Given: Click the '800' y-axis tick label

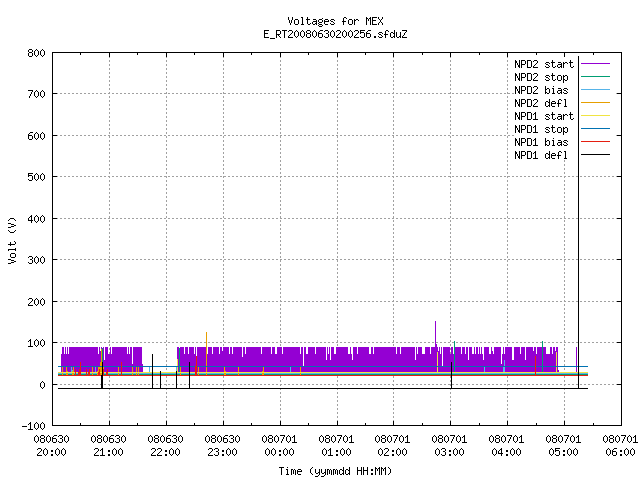Looking at the screenshot, I should coord(36,53).
